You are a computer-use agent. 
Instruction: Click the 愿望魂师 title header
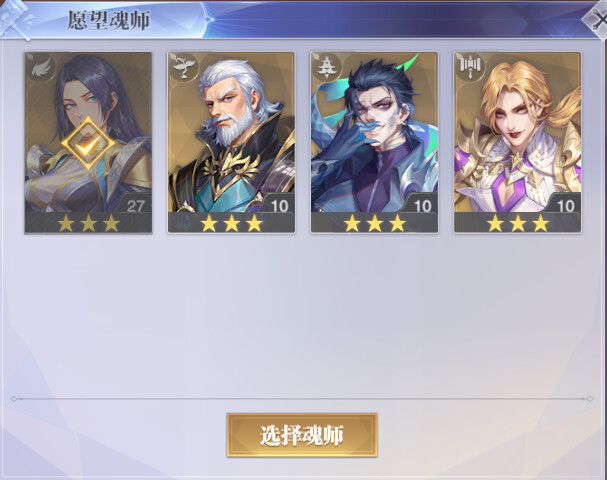click(x=109, y=20)
